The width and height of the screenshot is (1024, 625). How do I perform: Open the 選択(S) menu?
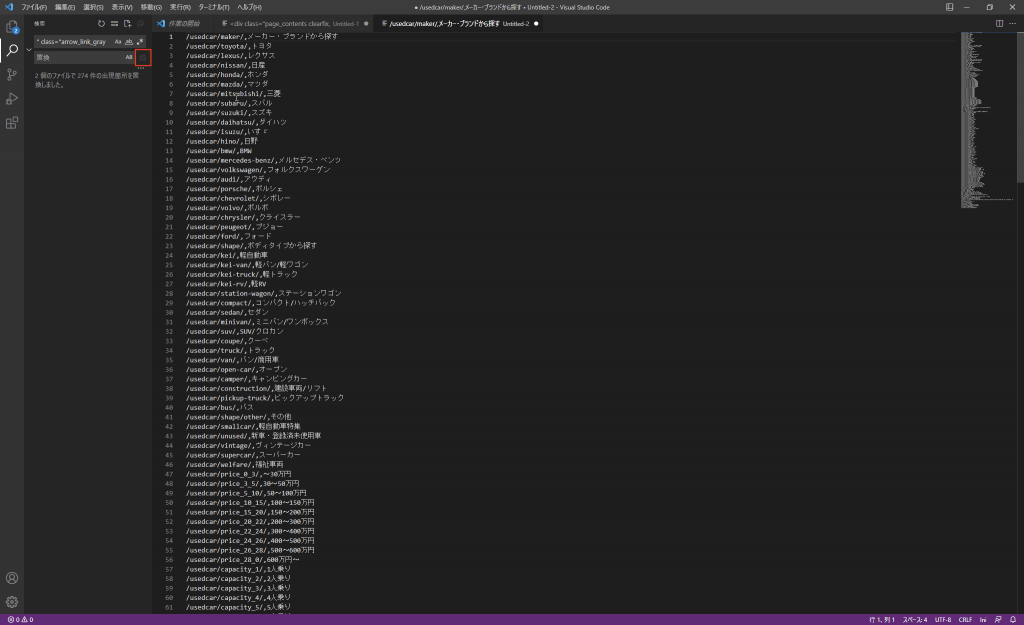click(93, 7)
